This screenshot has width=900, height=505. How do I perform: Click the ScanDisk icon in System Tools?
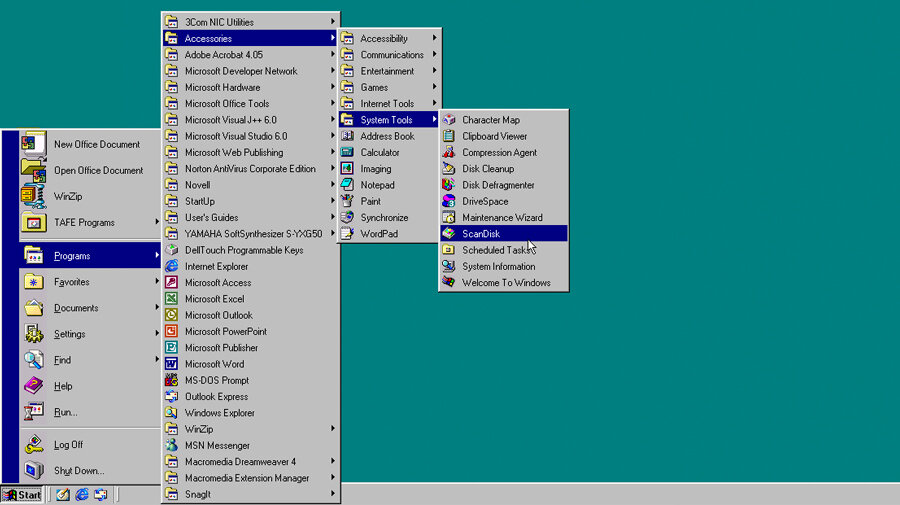click(449, 234)
